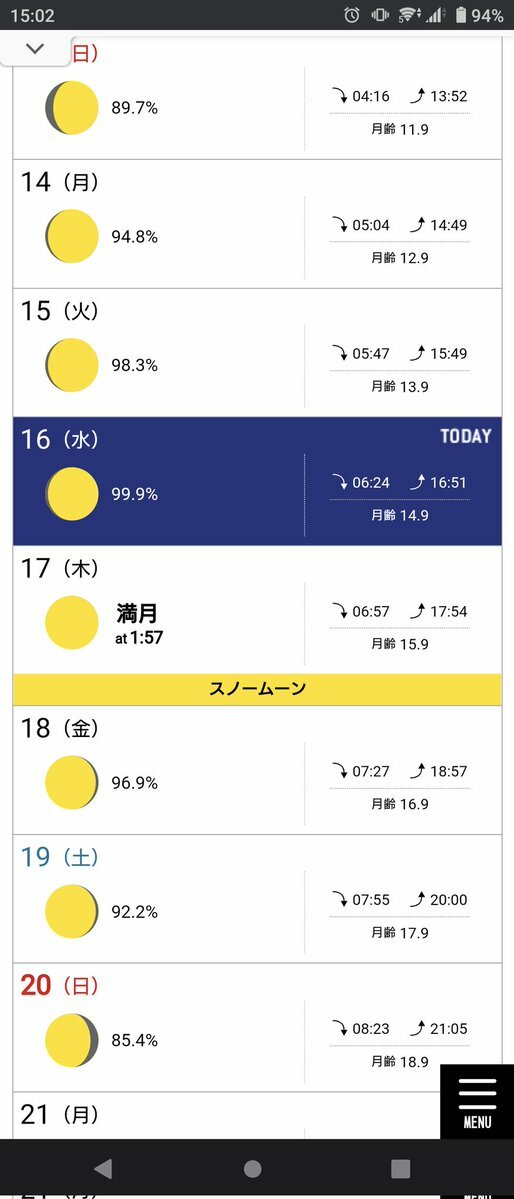Select today's highlighted row for 16 (水)
Screen dimensions: 514x1199
pyautogui.click(x=257, y=481)
